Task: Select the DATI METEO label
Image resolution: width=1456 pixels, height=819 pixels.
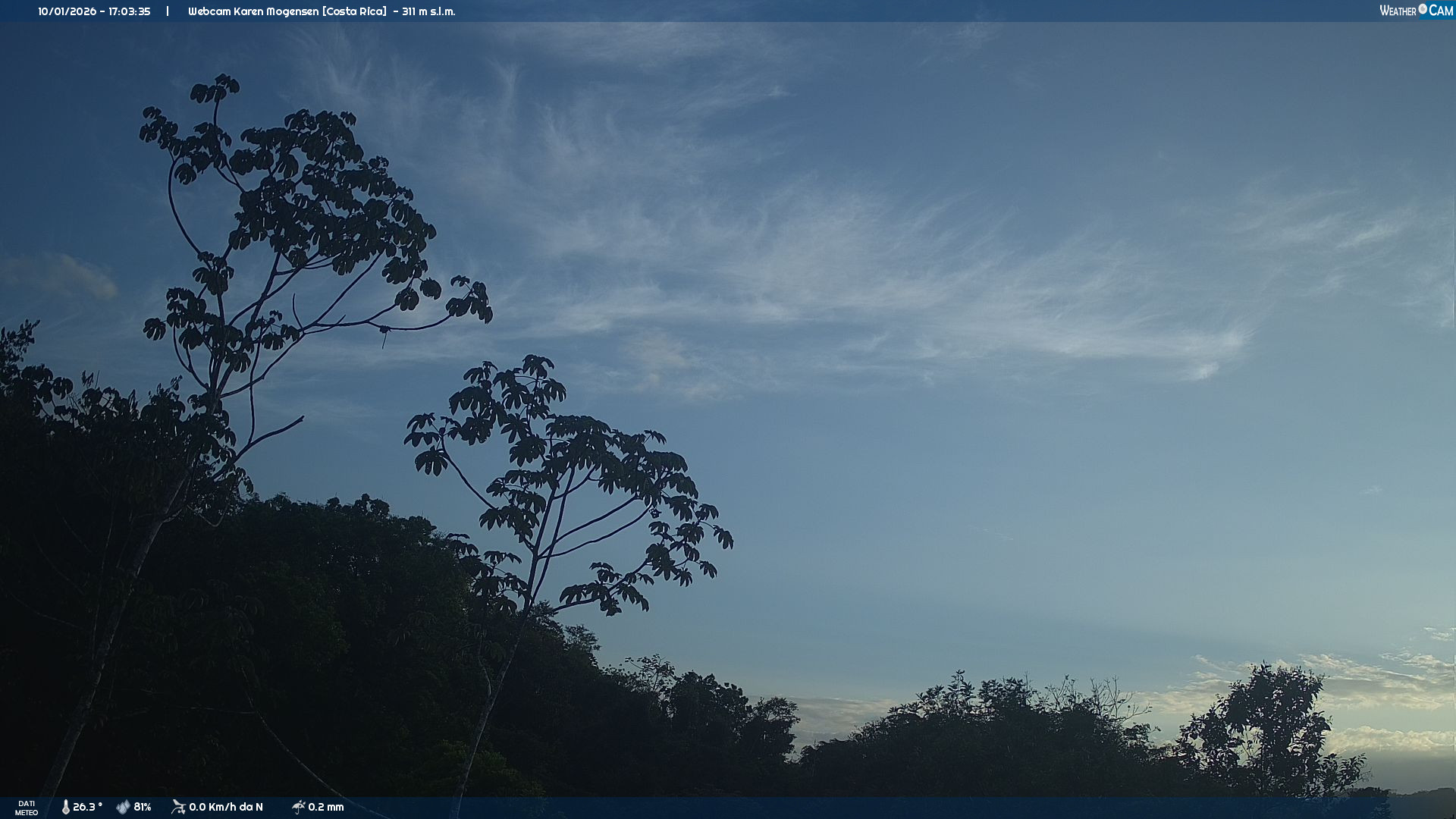Action: click(x=27, y=808)
